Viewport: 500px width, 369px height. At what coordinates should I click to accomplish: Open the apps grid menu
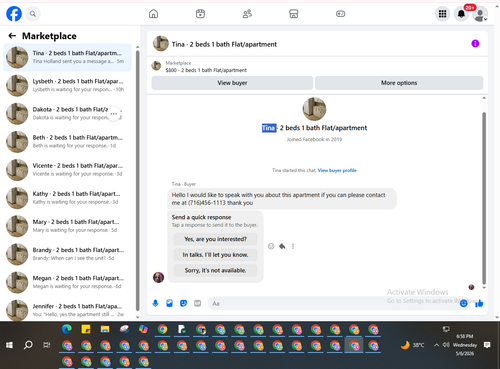(x=442, y=14)
